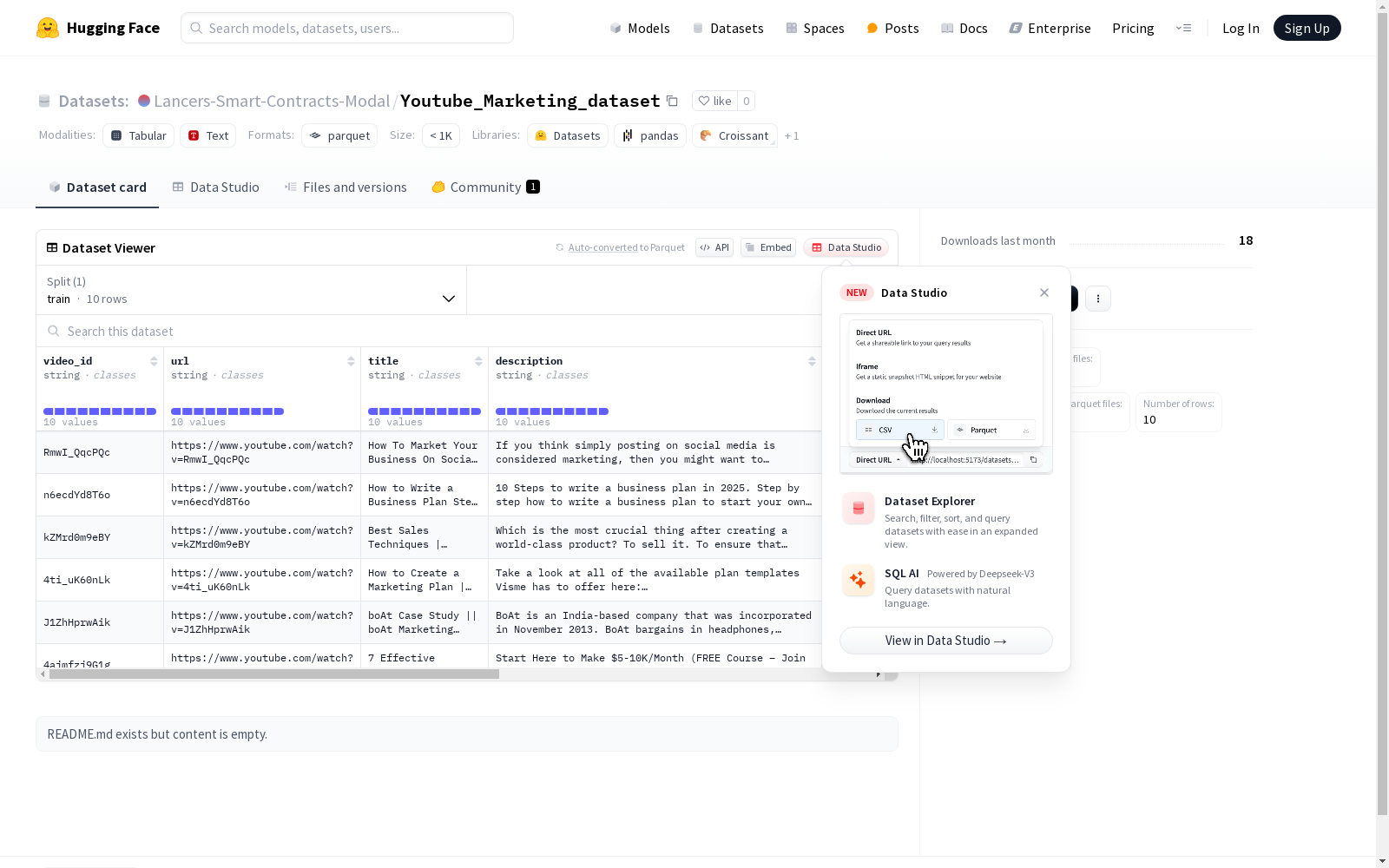This screenshot has height=868, width=1389.
Task: Select the <1K size tag
Action: click(x=441, y=135)
